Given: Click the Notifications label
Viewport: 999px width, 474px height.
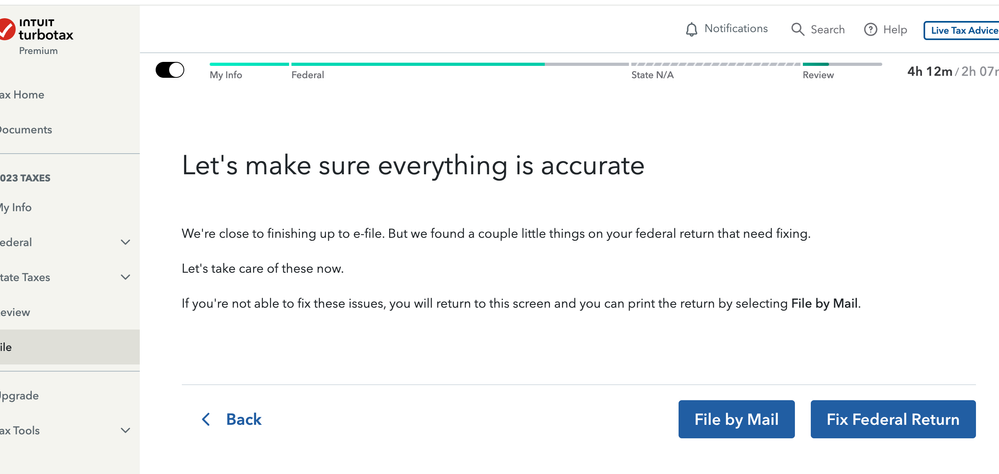Looking at the screenshot, I should click(x=736, y=29).
